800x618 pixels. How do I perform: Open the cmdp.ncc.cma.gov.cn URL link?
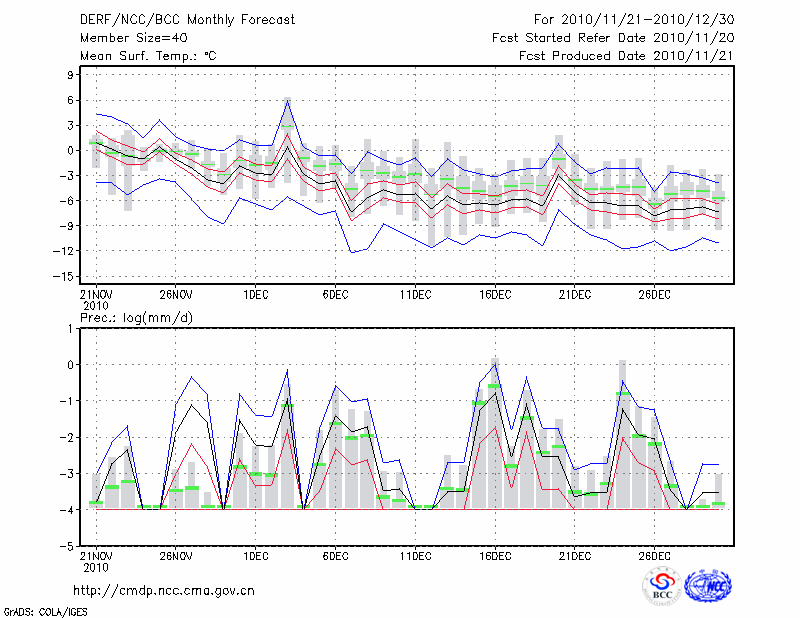[x=164, y=590]
